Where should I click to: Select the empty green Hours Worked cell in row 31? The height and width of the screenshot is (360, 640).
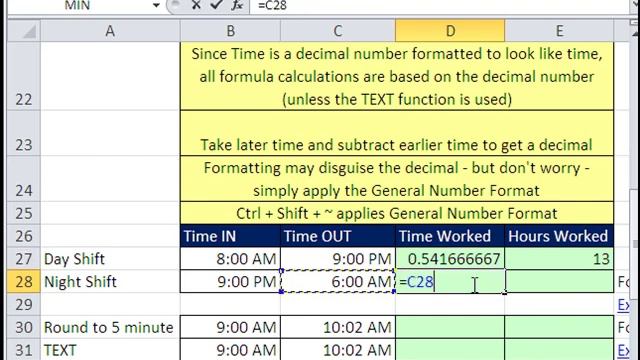(x=559, y=349)
